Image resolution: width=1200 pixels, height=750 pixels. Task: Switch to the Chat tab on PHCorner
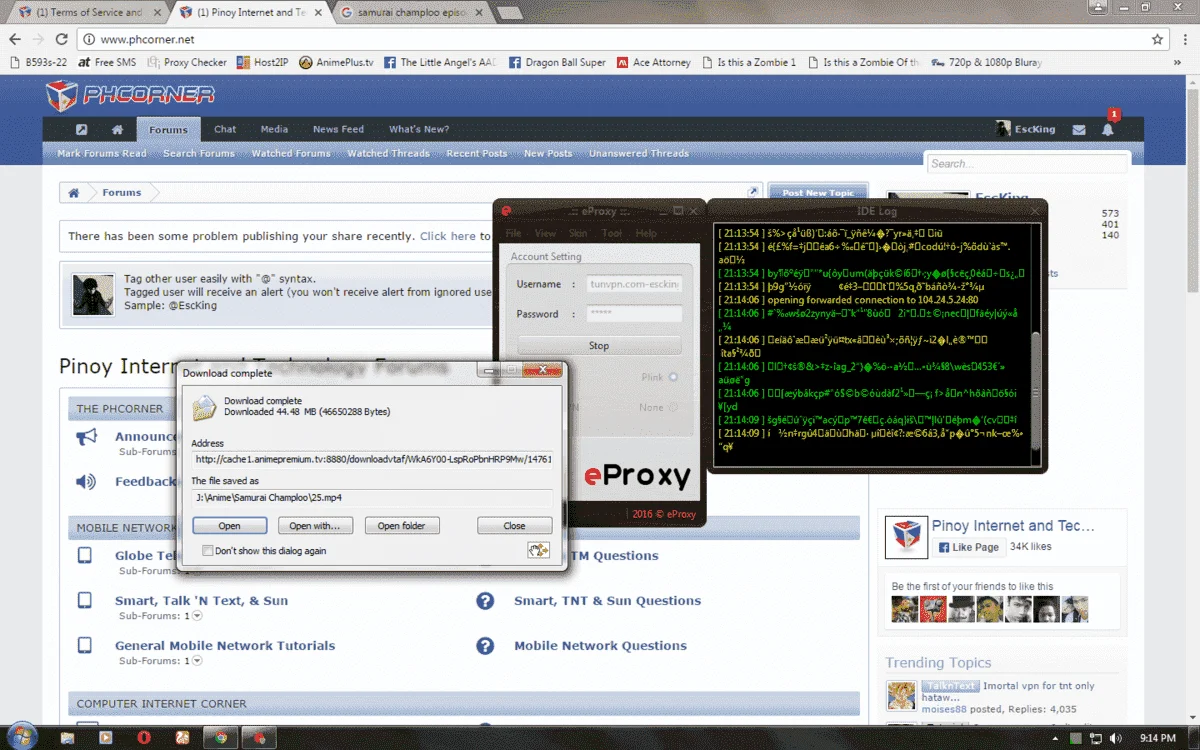225,129
